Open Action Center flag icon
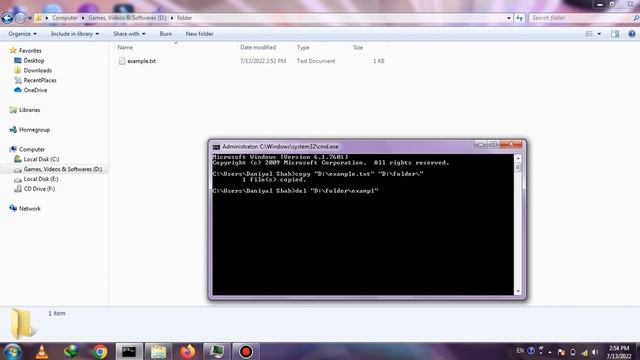This screenshot has width=640, height=360. click(562, 352)
